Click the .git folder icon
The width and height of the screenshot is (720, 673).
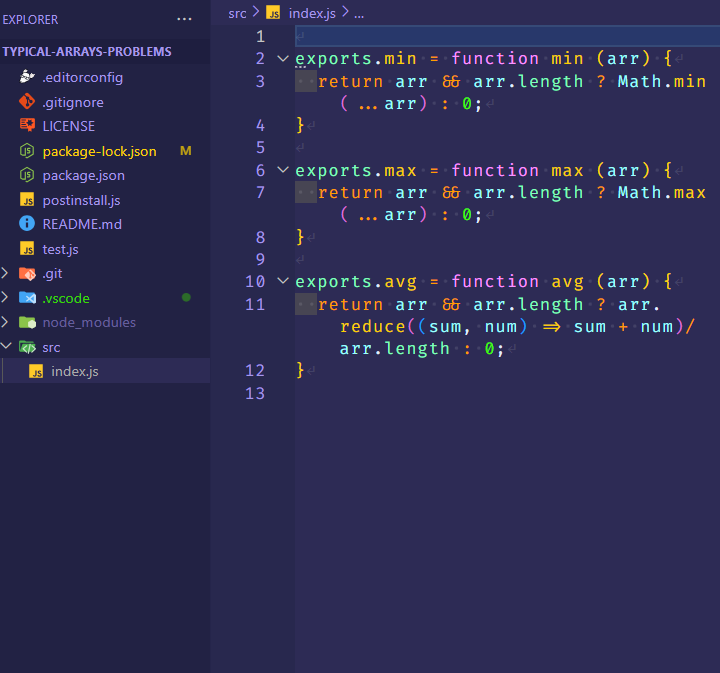pos(27,274)
